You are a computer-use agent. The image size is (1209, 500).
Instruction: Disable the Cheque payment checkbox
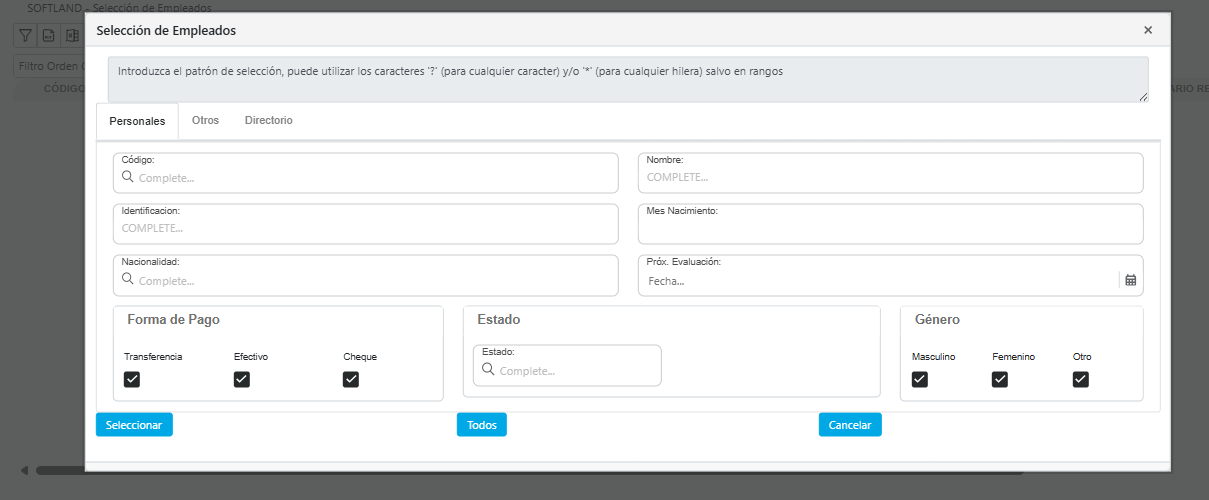coord(351,379)
